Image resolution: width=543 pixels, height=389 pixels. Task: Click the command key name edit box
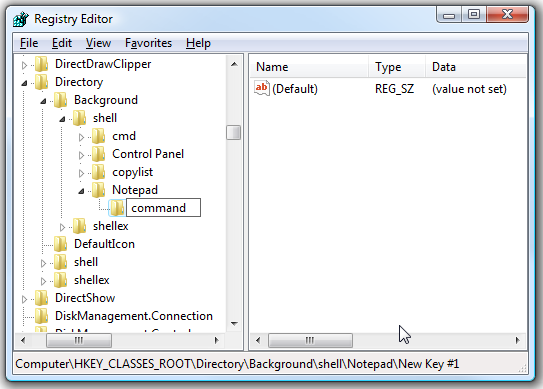[163, 208]
